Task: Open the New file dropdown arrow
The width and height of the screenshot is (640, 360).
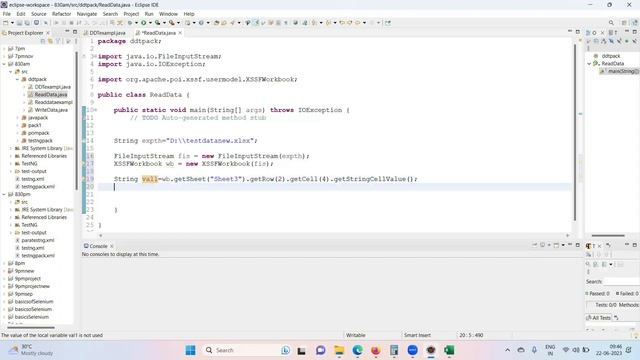Action: point(12,23)
